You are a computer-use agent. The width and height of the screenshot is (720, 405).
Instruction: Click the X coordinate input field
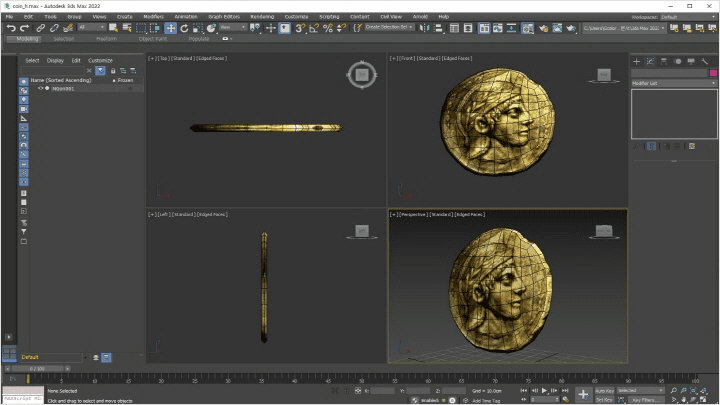click(x=382, y=391)
